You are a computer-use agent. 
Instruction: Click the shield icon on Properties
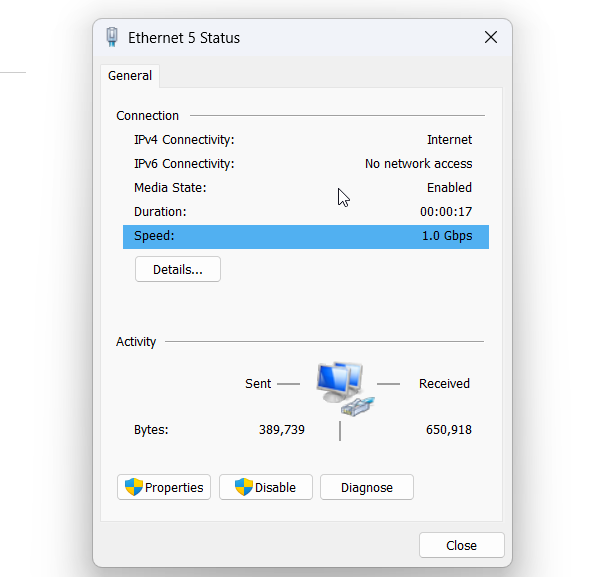(134, 487)
